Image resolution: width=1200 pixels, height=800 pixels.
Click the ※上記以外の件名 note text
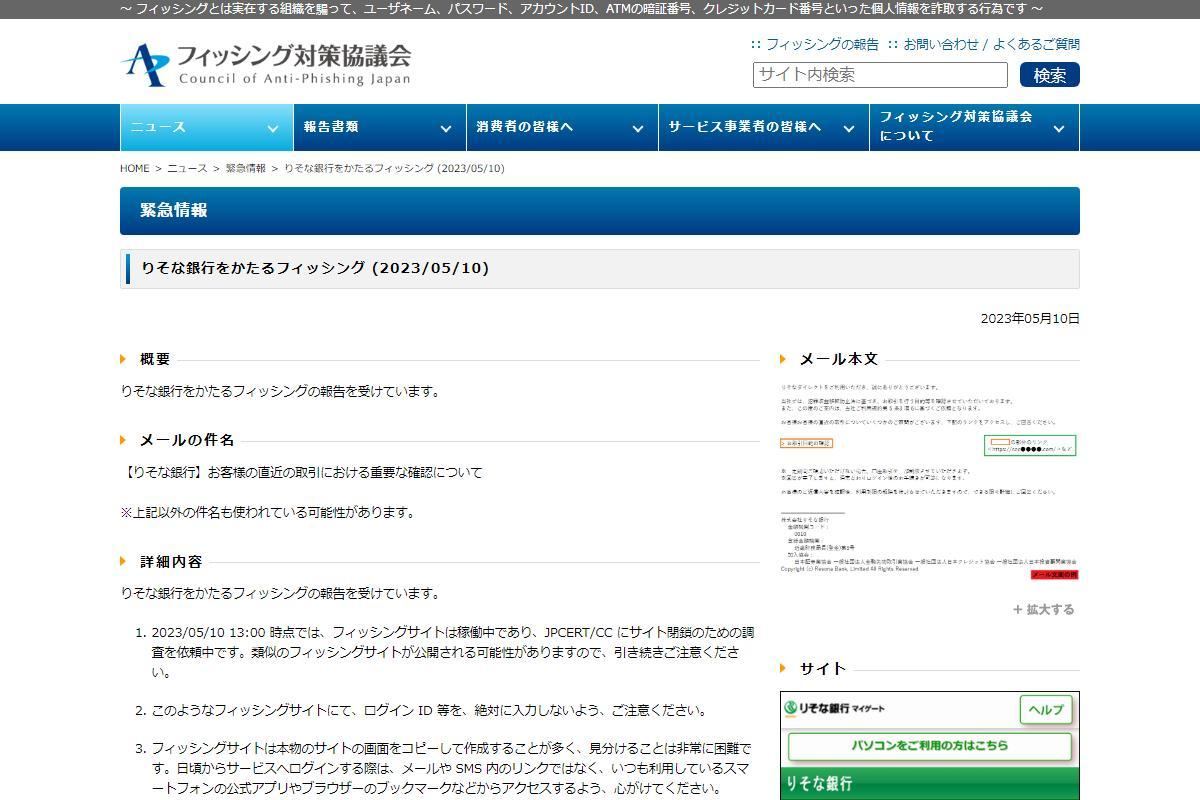[x=267, y=512]
